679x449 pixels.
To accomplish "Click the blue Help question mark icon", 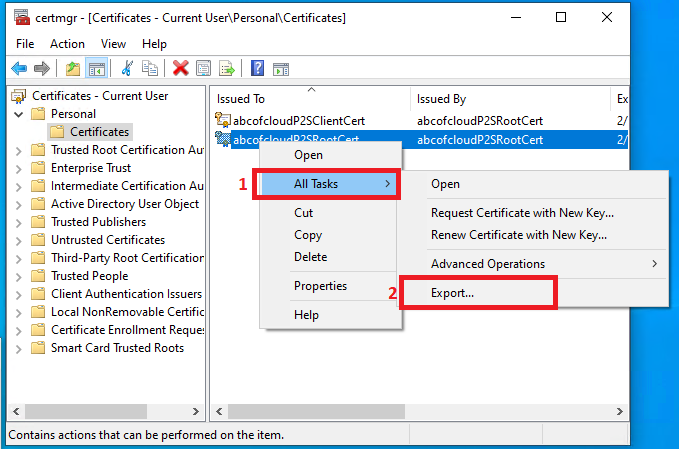I will (x=257, y=68).
